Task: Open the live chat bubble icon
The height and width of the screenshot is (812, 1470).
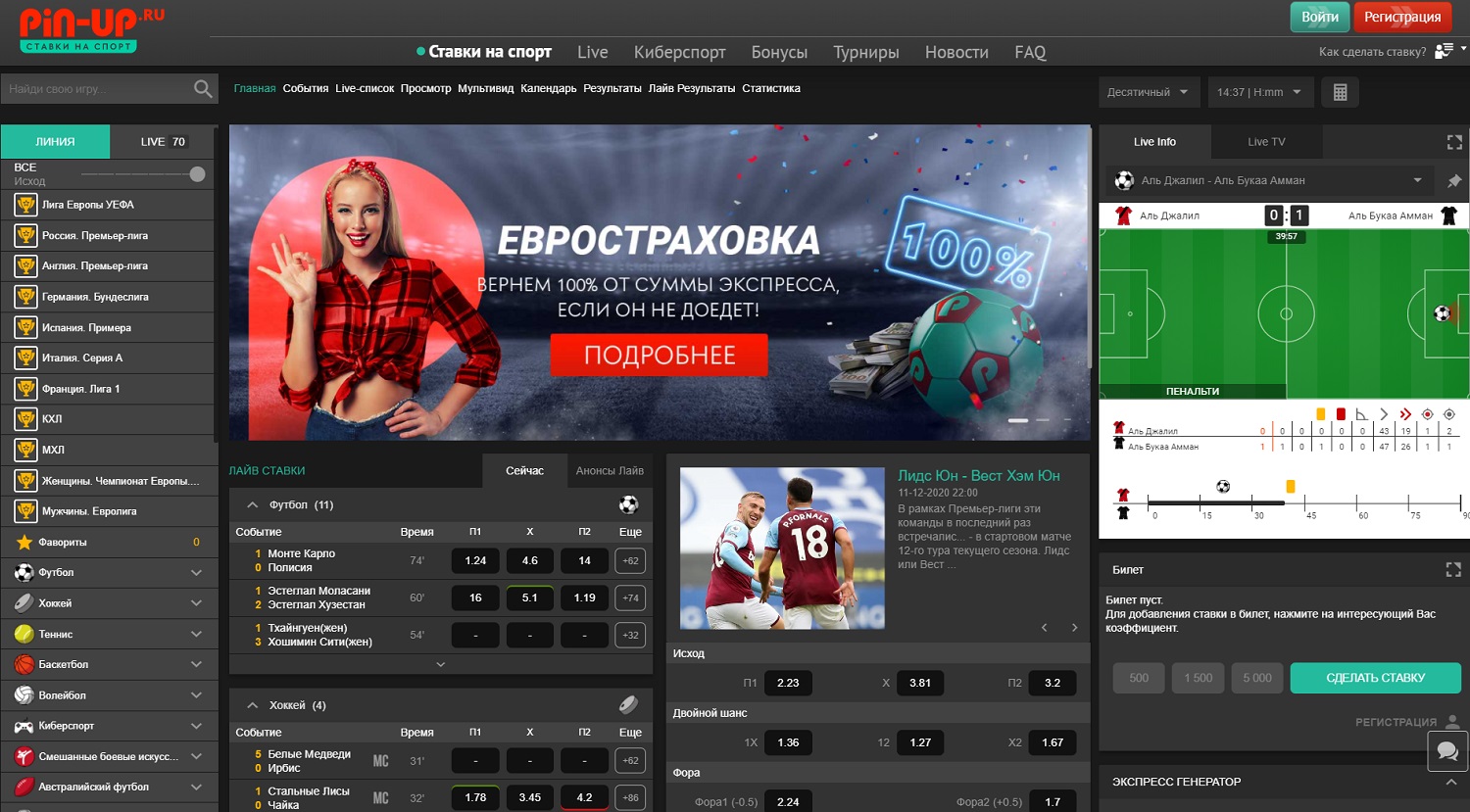Action: click(1447, 751)
